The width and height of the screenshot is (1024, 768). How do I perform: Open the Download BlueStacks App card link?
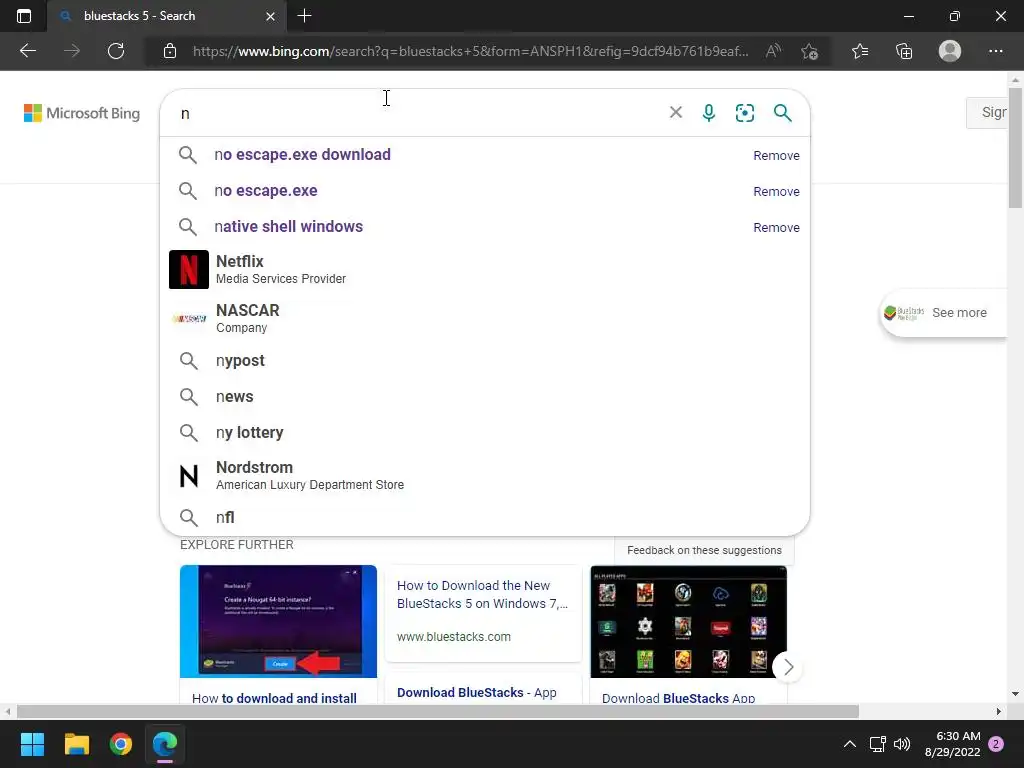pos(678,698)
